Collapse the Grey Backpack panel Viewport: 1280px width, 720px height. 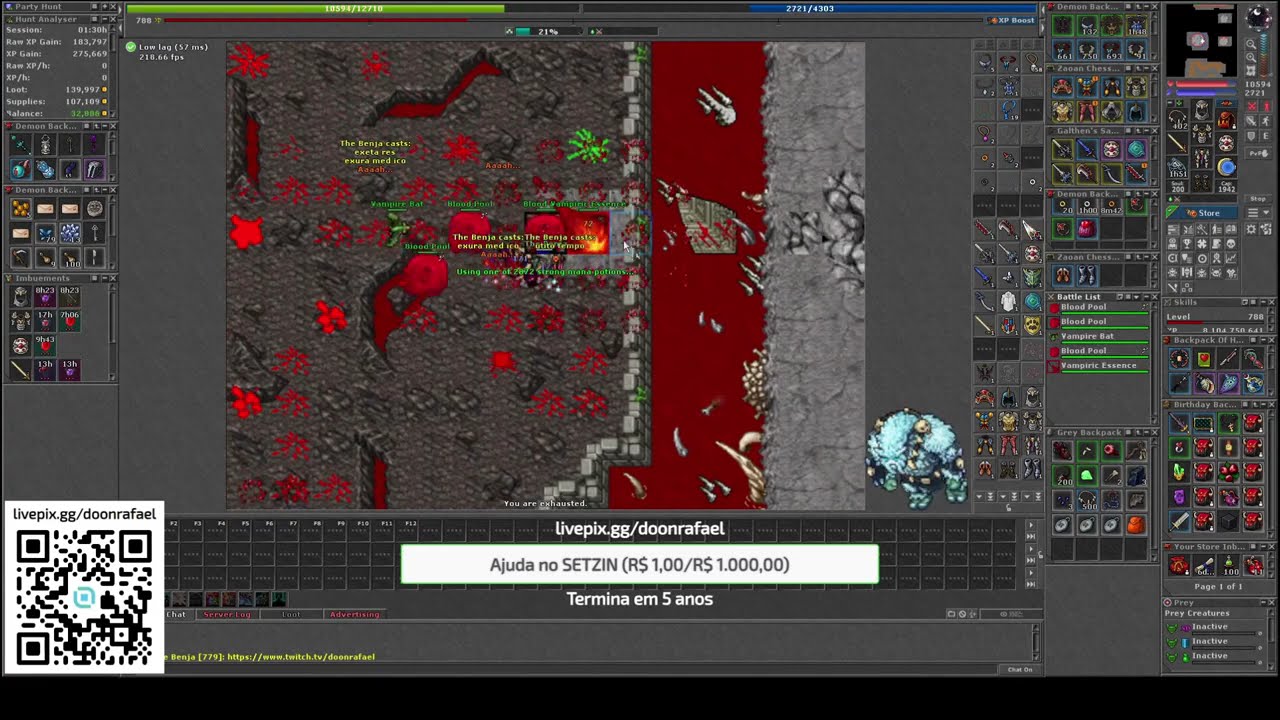(1146, 432)
